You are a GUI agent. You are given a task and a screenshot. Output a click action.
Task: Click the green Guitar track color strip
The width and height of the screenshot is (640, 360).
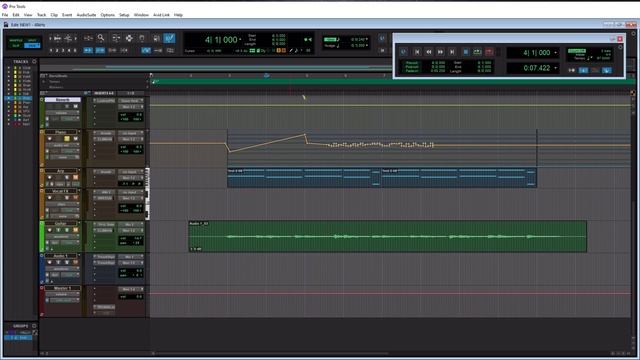click(42, 236)
